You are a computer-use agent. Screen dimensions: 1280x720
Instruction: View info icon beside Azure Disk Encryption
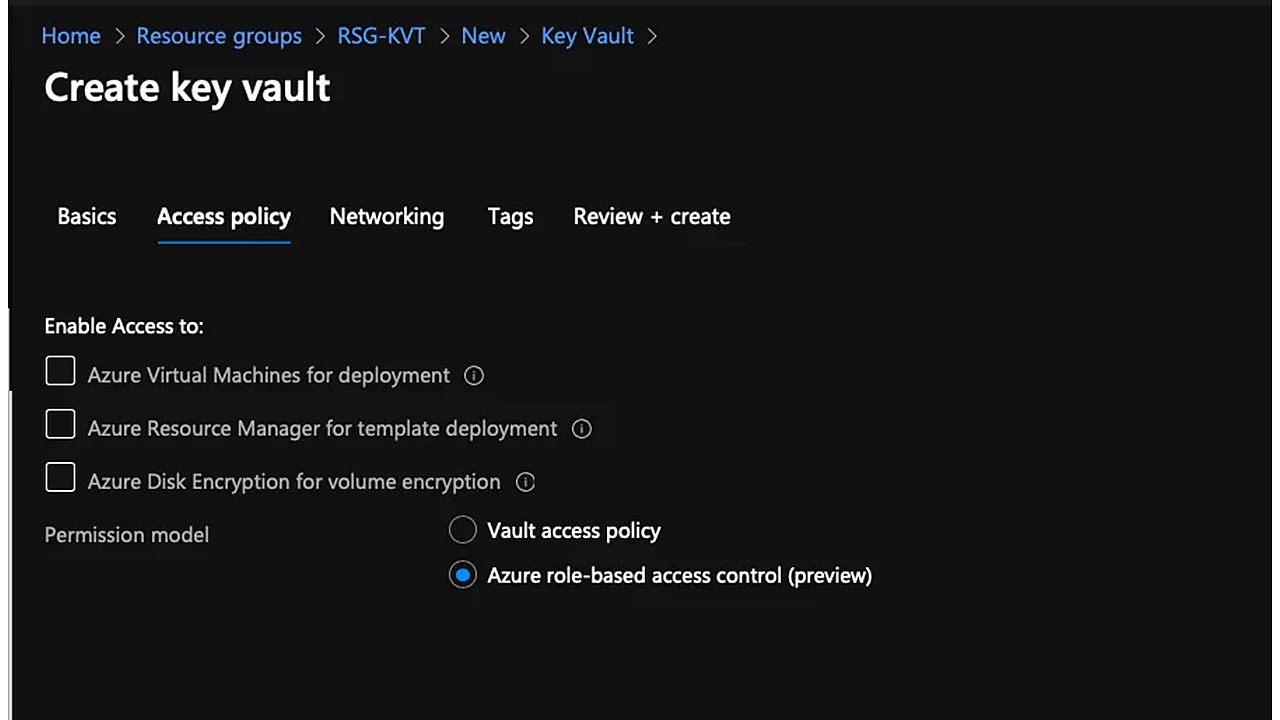(525, 482)
